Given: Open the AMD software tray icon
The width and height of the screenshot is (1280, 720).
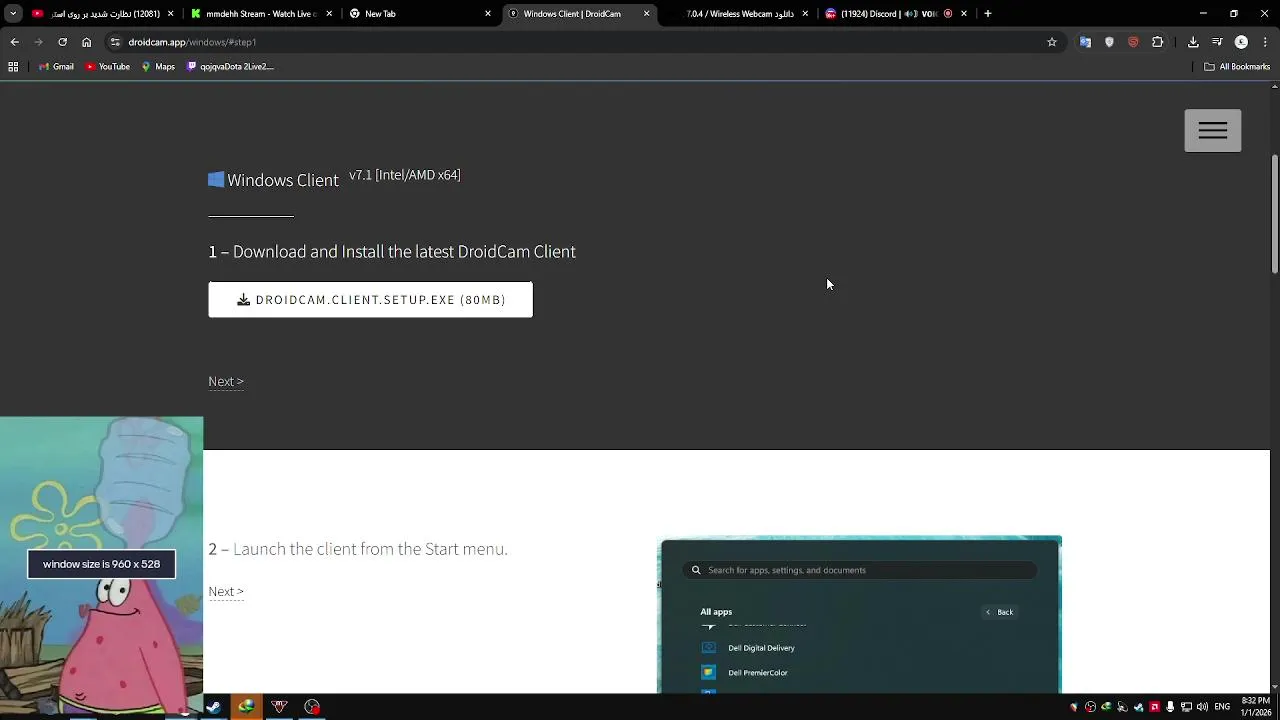Looking at the screenshot, I should pyautogui.click(x=1154, y=707).
